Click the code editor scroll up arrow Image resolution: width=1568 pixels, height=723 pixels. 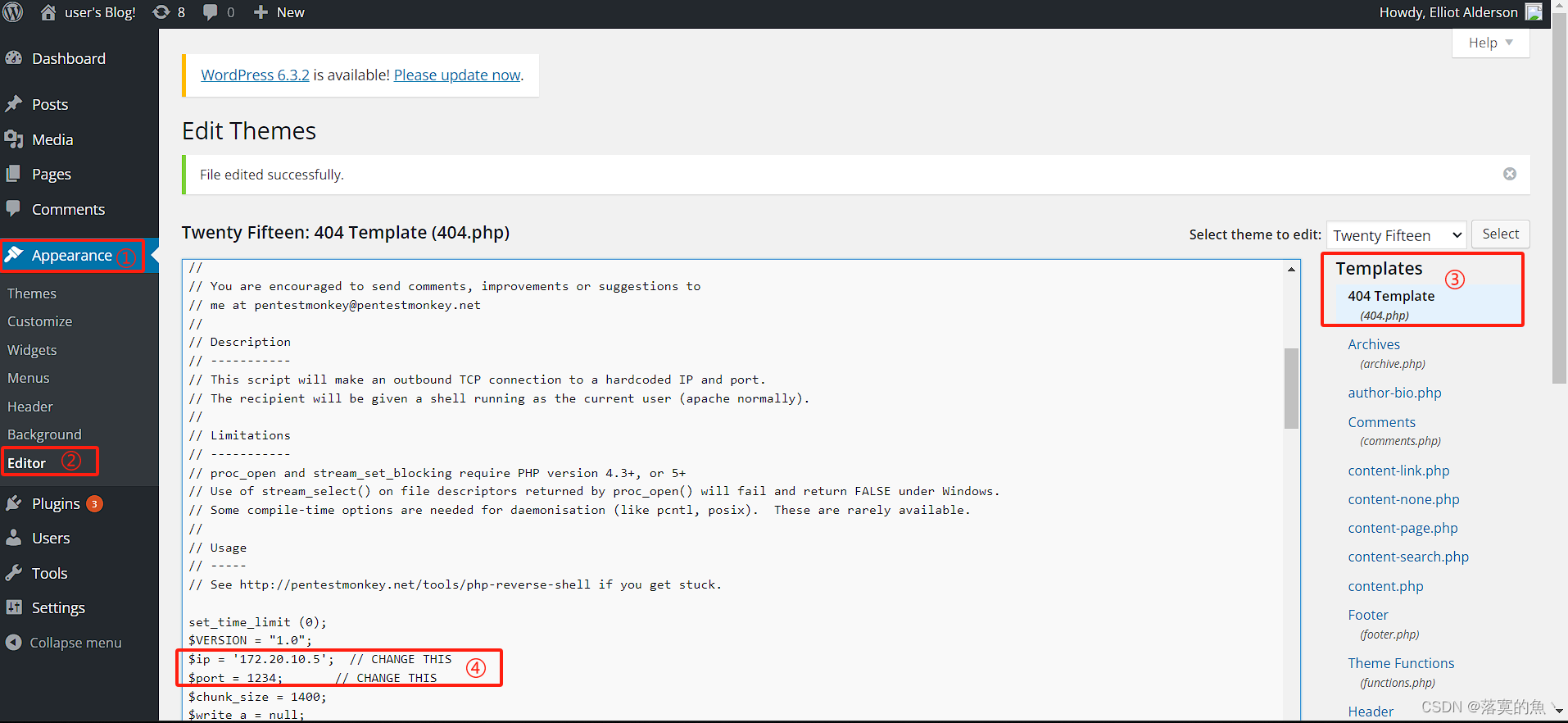[x=1291, y=269]
